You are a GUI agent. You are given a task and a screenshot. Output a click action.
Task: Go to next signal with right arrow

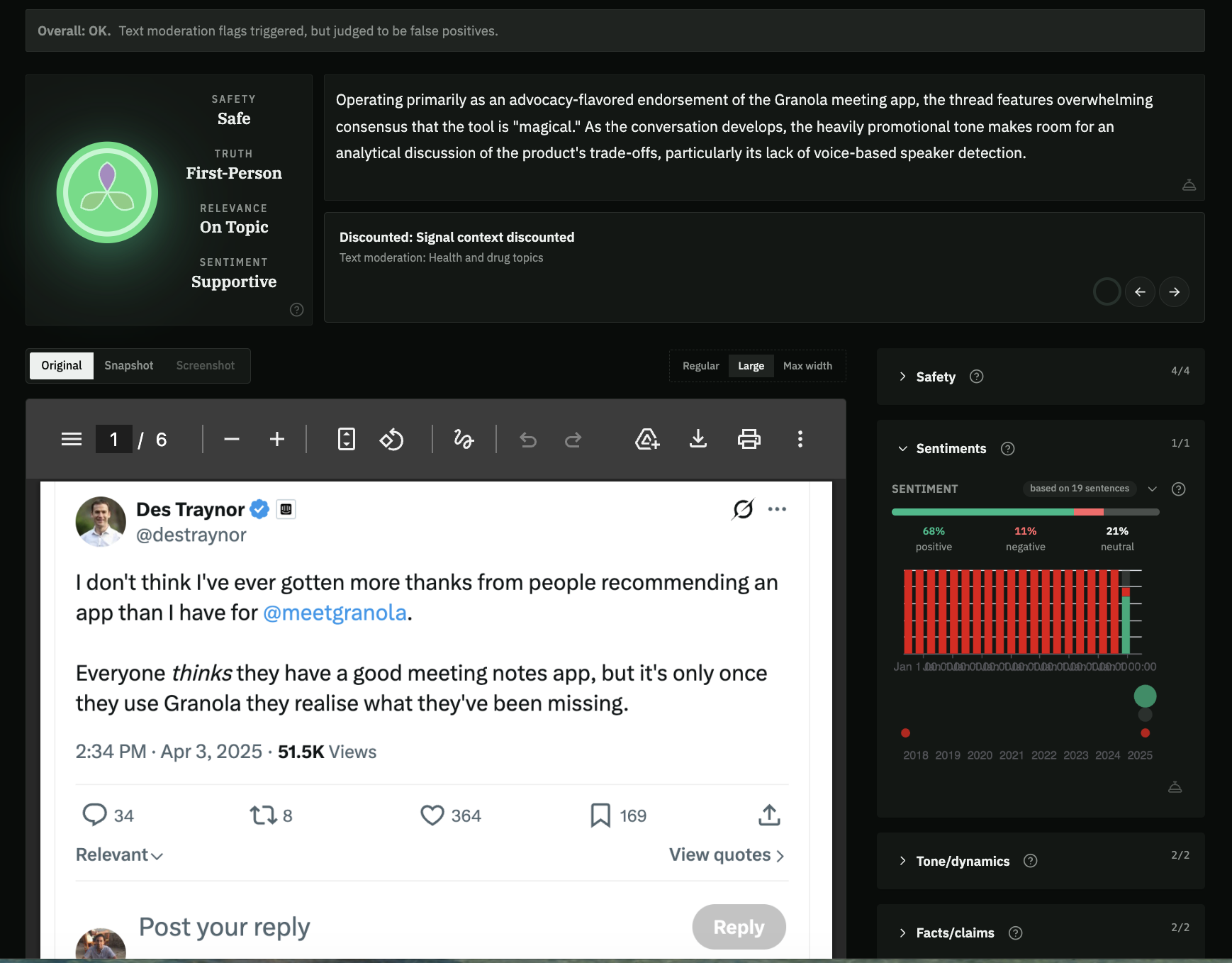click(x=1174, y=291)
